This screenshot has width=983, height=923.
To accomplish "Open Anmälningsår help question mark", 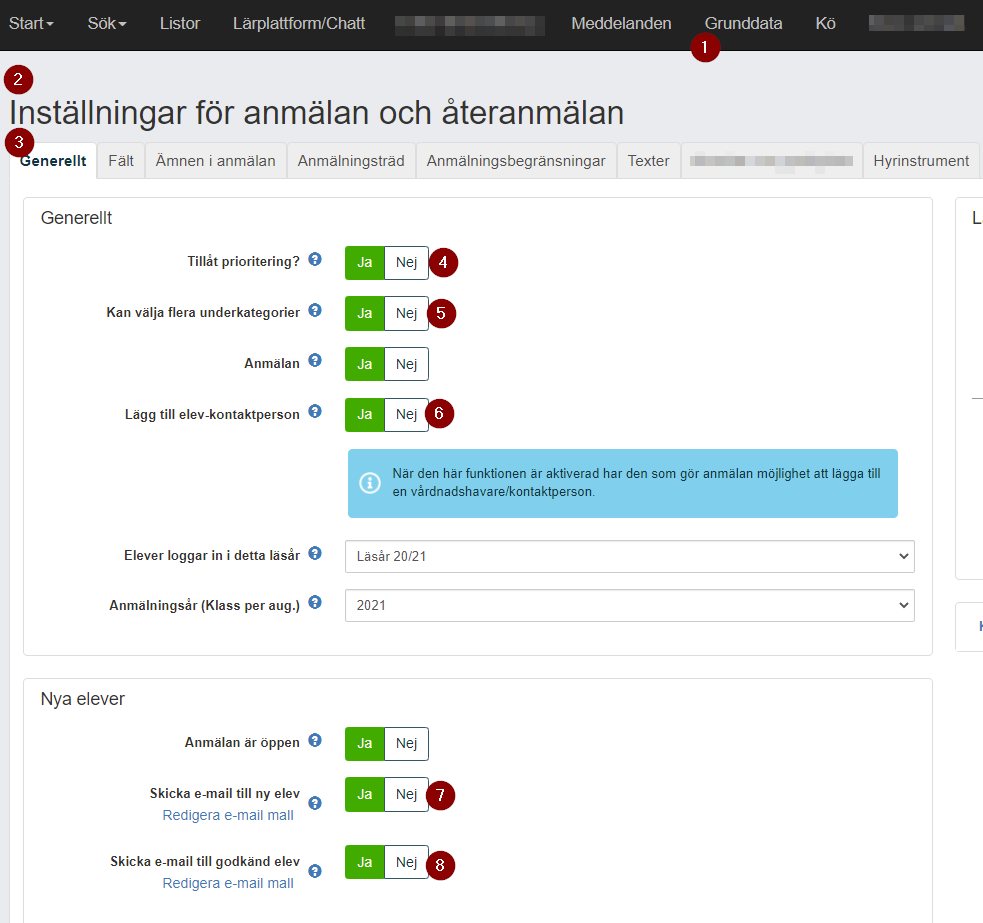I will coord(315,602).
